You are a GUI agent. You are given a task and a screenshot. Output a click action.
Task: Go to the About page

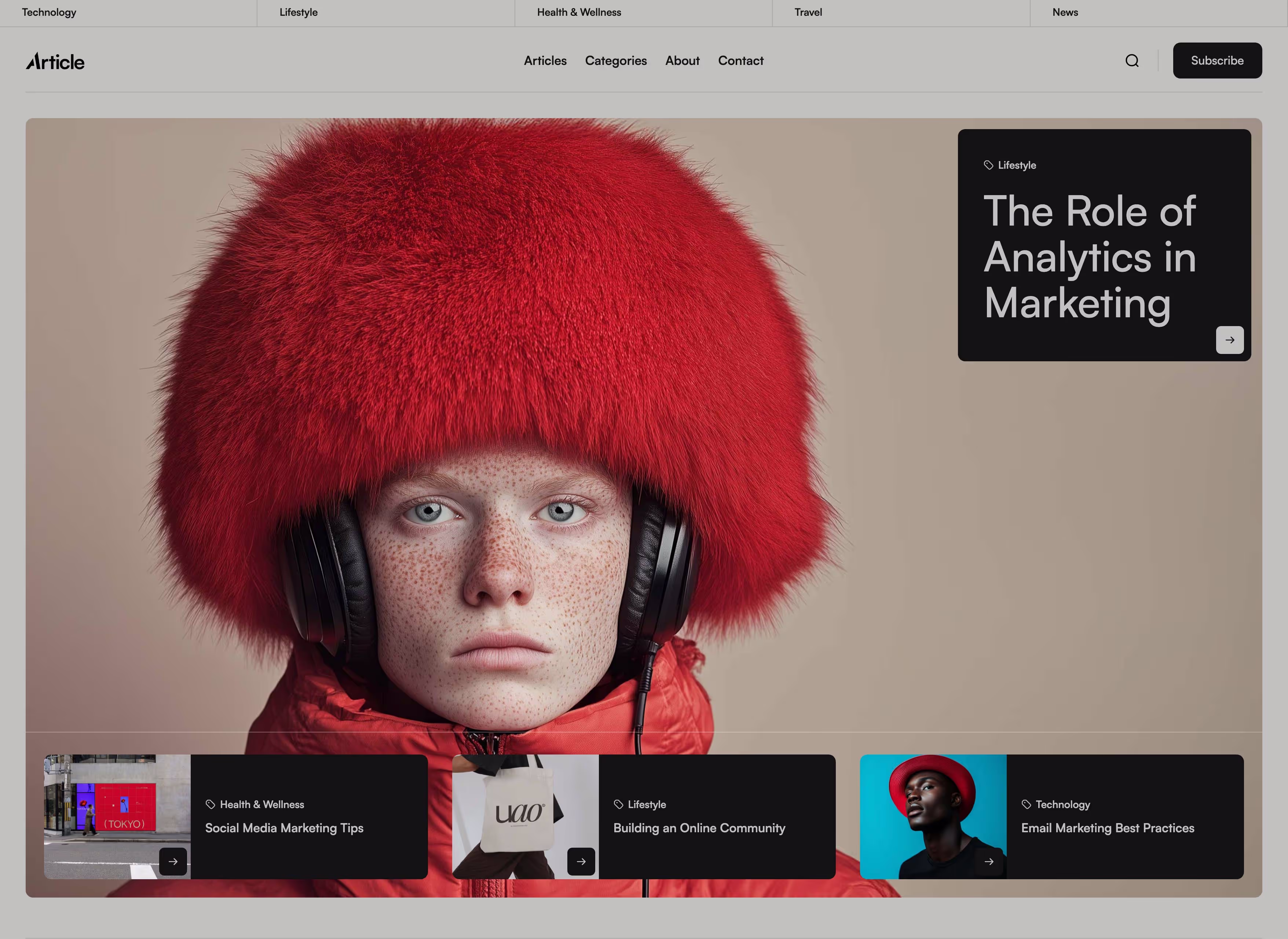[682, 61]
